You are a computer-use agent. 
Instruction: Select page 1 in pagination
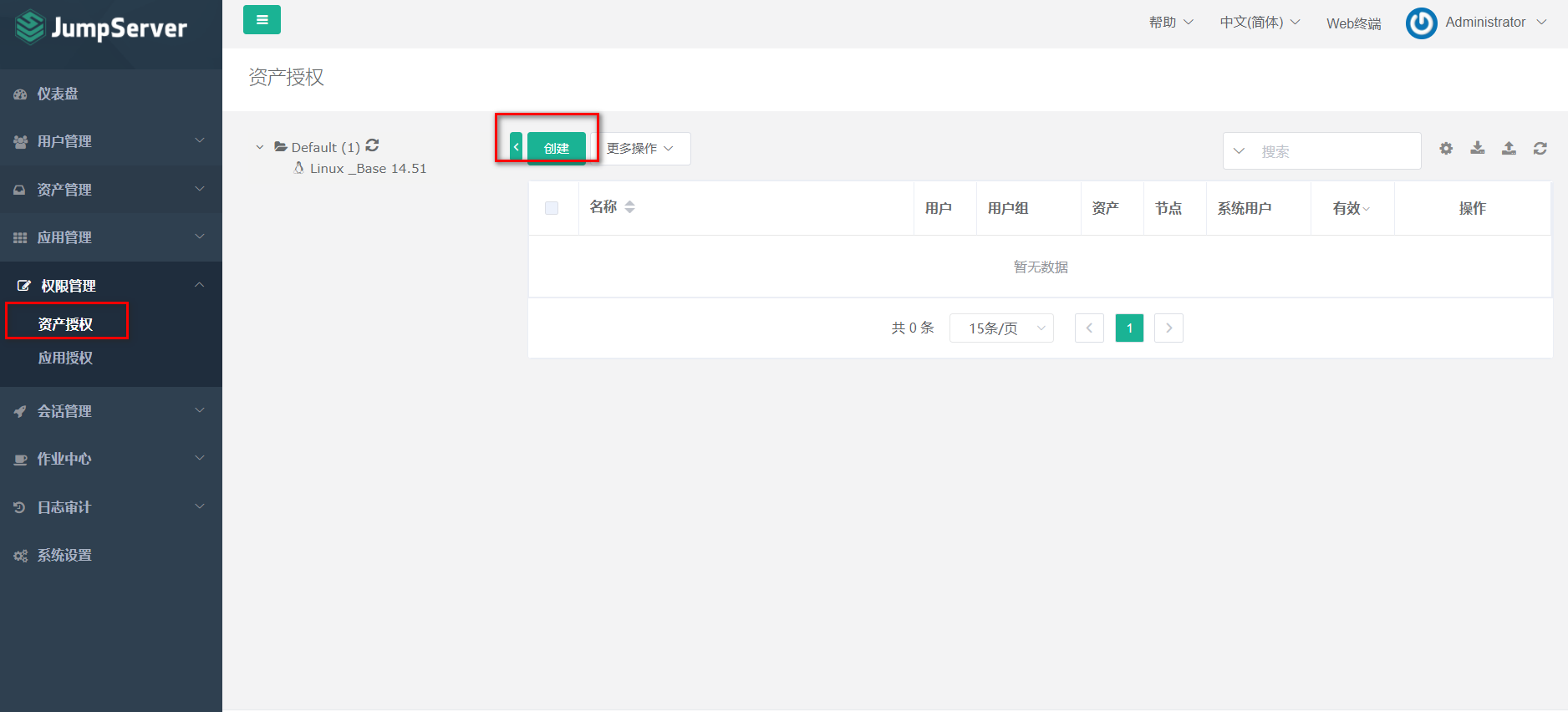tap(1129, 328)
